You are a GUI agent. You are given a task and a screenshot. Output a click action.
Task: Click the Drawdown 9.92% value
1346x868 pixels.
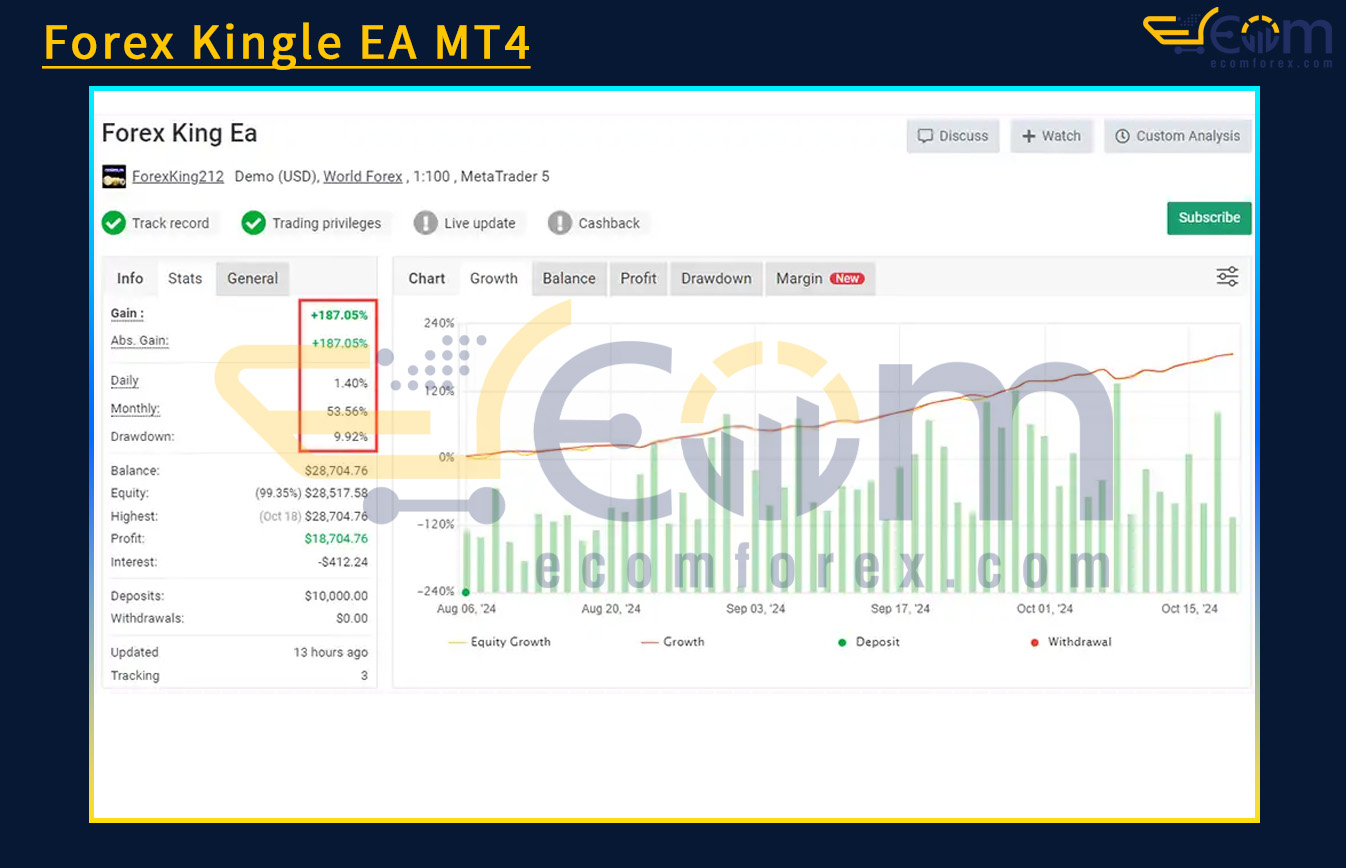pyautogui.click(x=351, y=437)
